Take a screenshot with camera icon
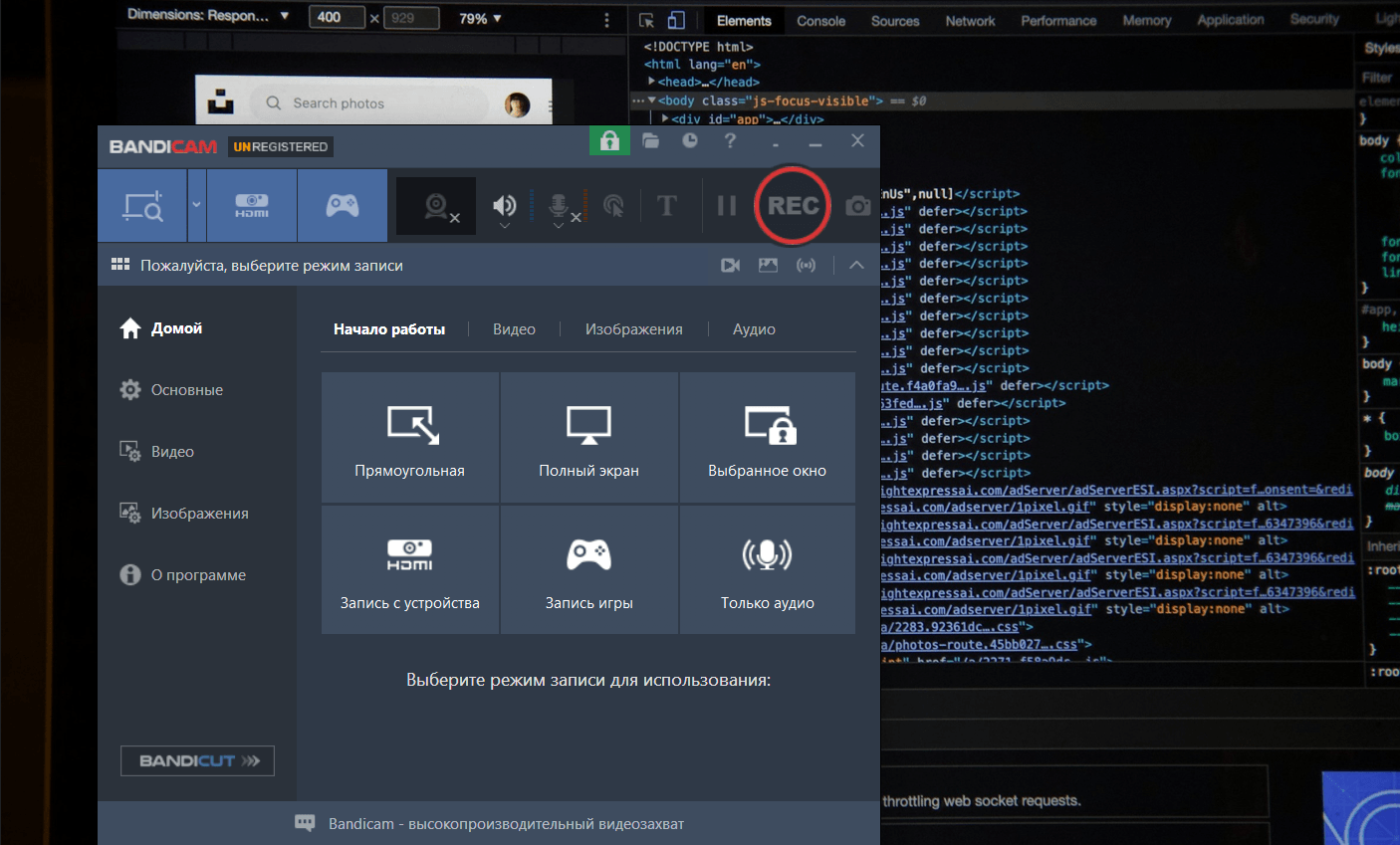 tap(858, 206)
